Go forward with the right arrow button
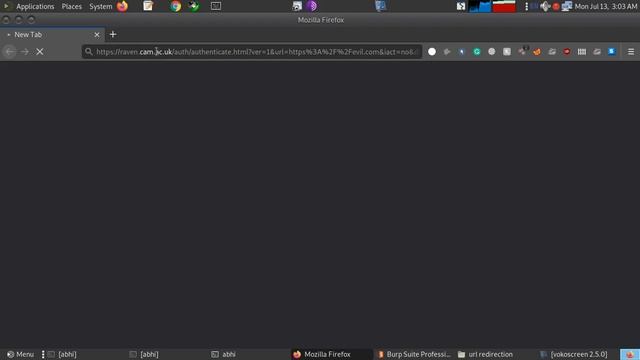Screen dimensions: 640x360 pos(25,52)
